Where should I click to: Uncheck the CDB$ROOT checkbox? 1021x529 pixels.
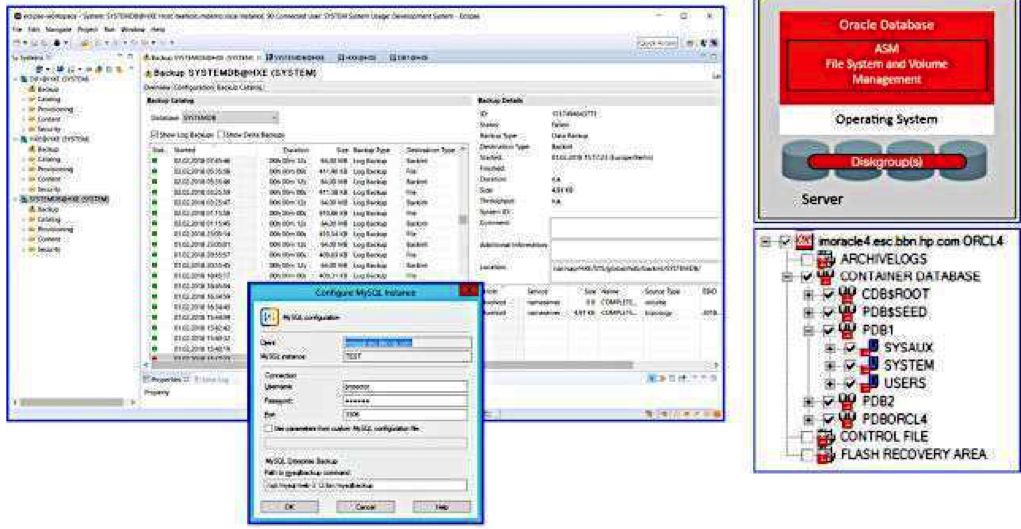[x=828, y=294]
